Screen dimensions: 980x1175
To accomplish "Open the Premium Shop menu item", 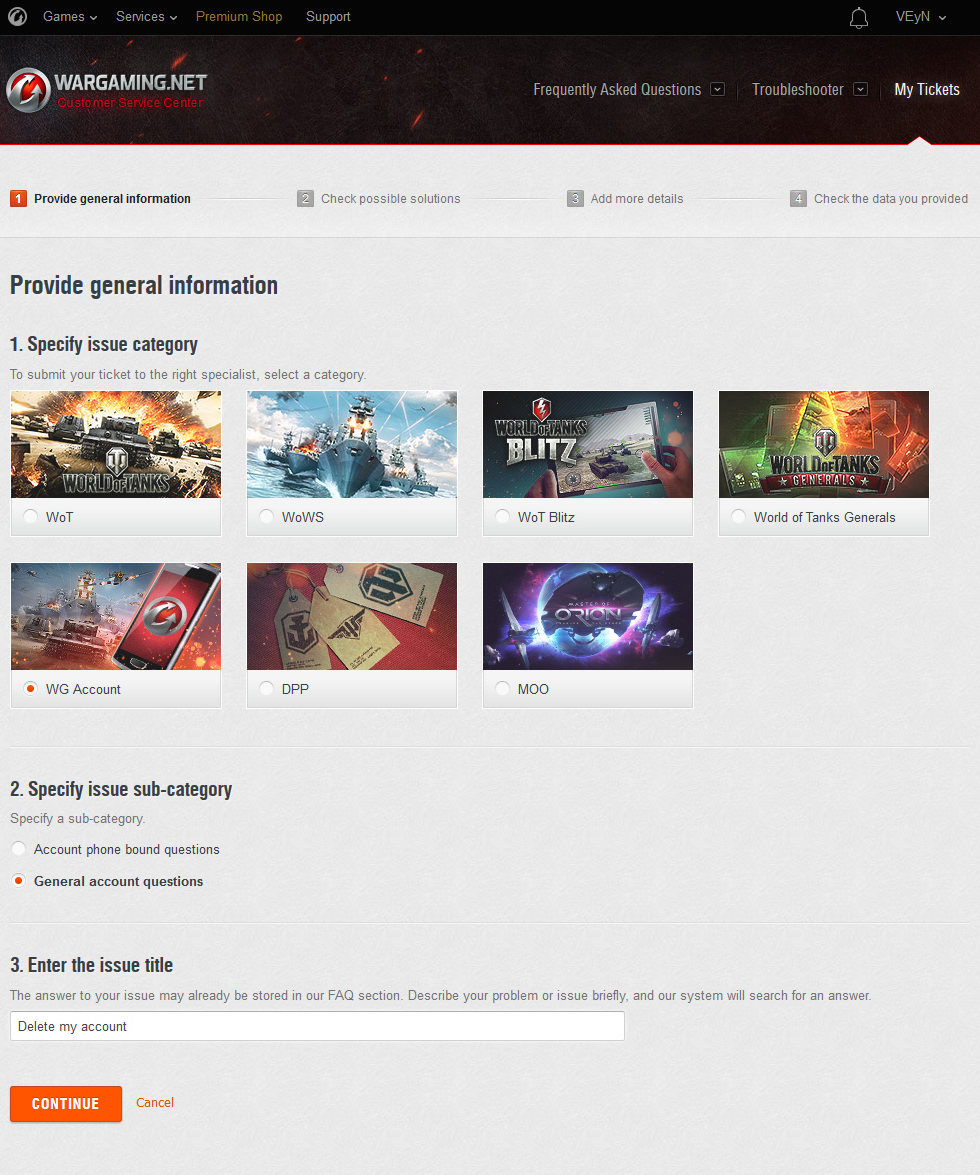I will pyautogui.click(x=239, y=17).
